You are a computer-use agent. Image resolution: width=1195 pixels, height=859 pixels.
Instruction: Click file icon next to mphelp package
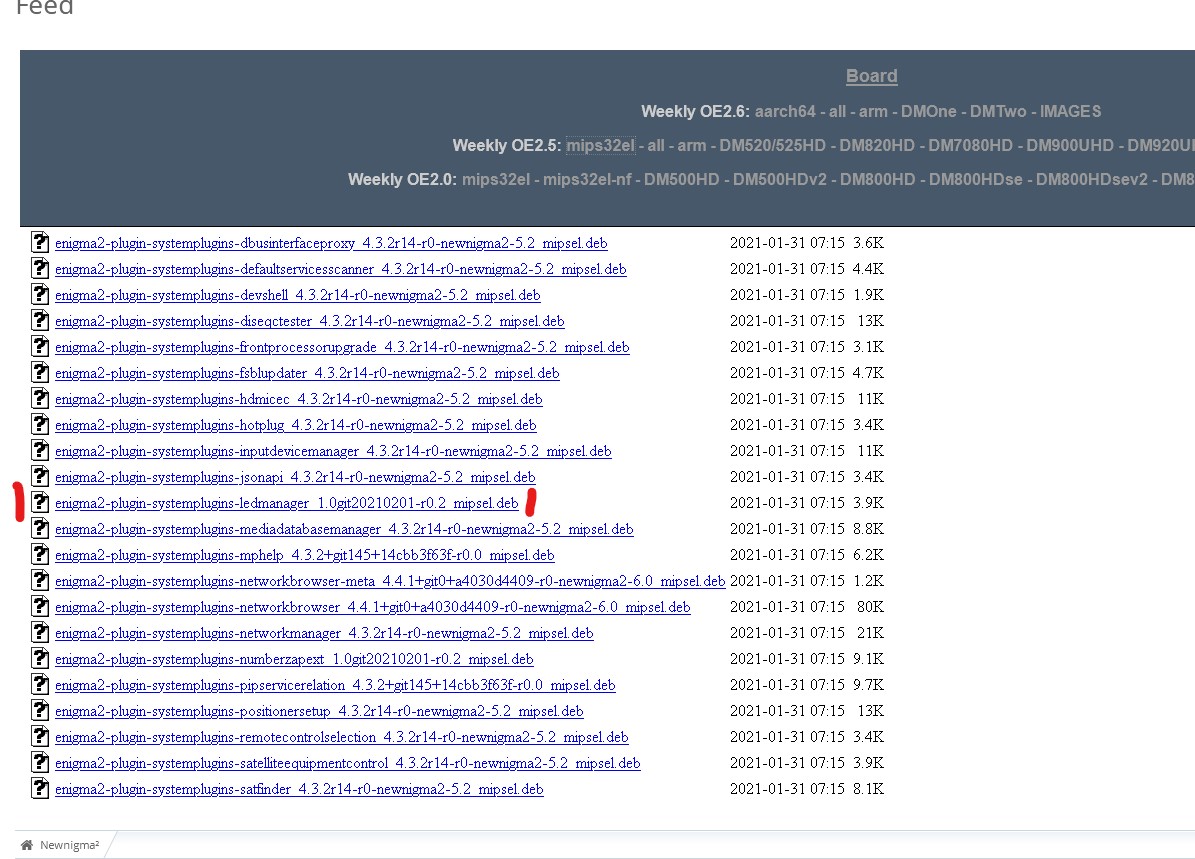[39, 555]
